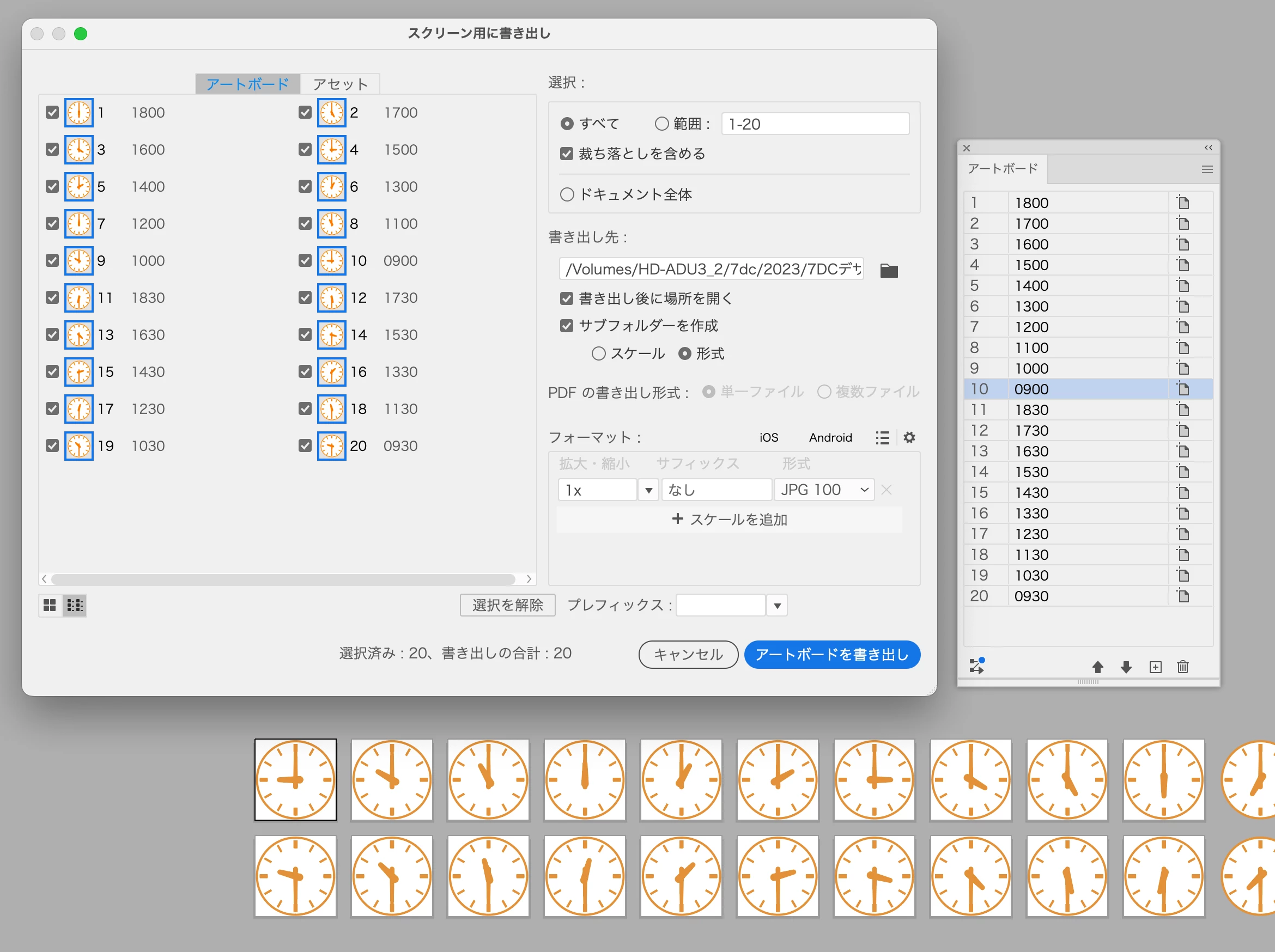Switch to large thumbnail grid view
The height and width of the screenshot is (952, 1275).
(50, 605)
